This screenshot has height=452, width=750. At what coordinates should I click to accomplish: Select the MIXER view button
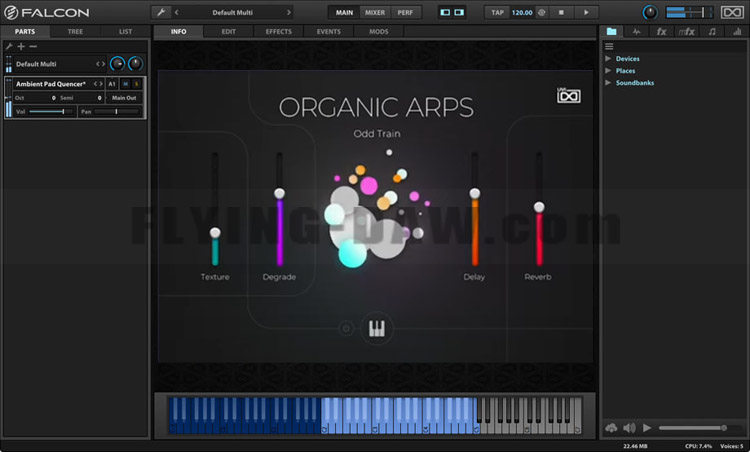(375, 12)
